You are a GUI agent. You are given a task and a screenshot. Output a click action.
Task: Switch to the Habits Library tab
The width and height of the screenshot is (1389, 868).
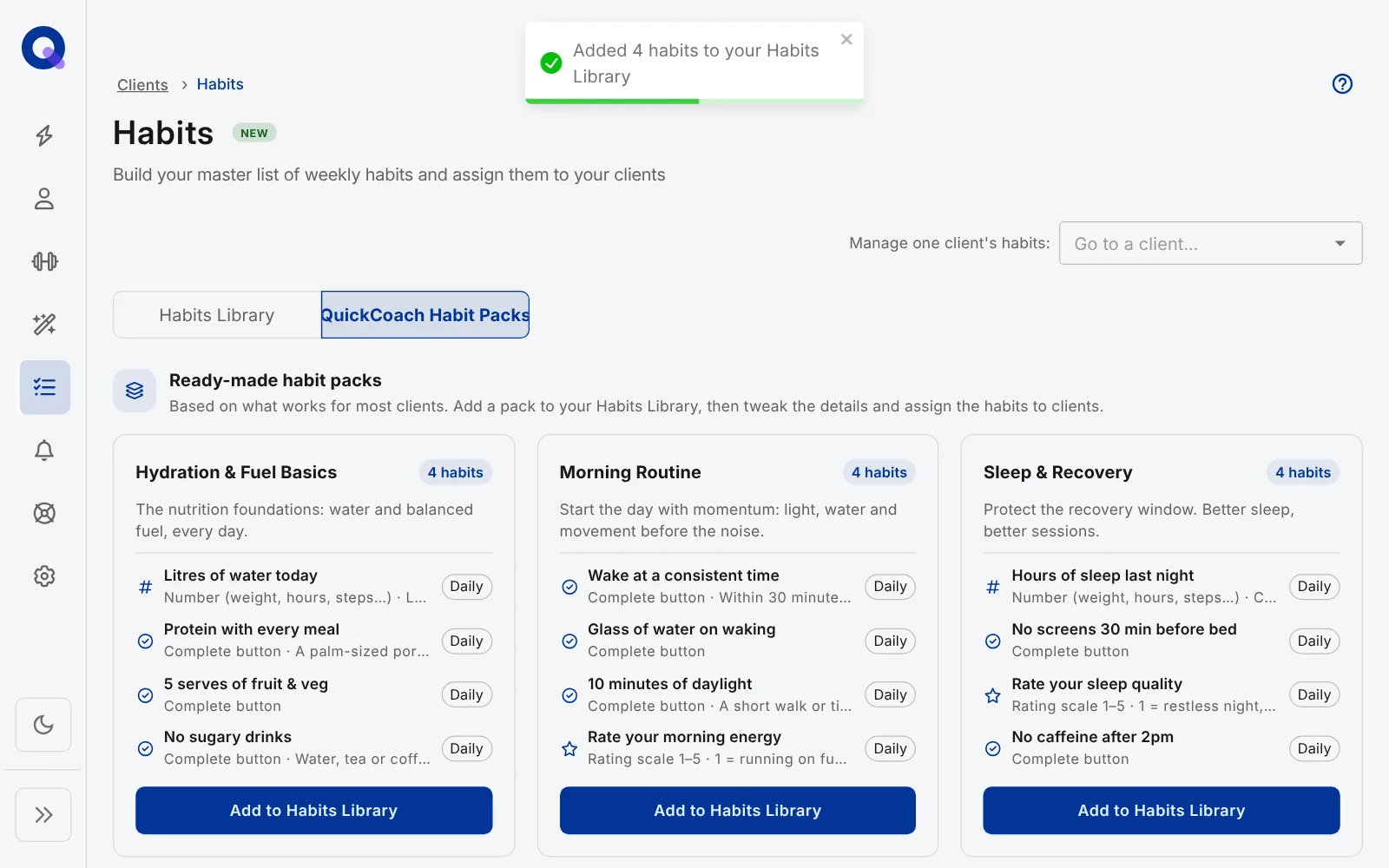point(217,315)
